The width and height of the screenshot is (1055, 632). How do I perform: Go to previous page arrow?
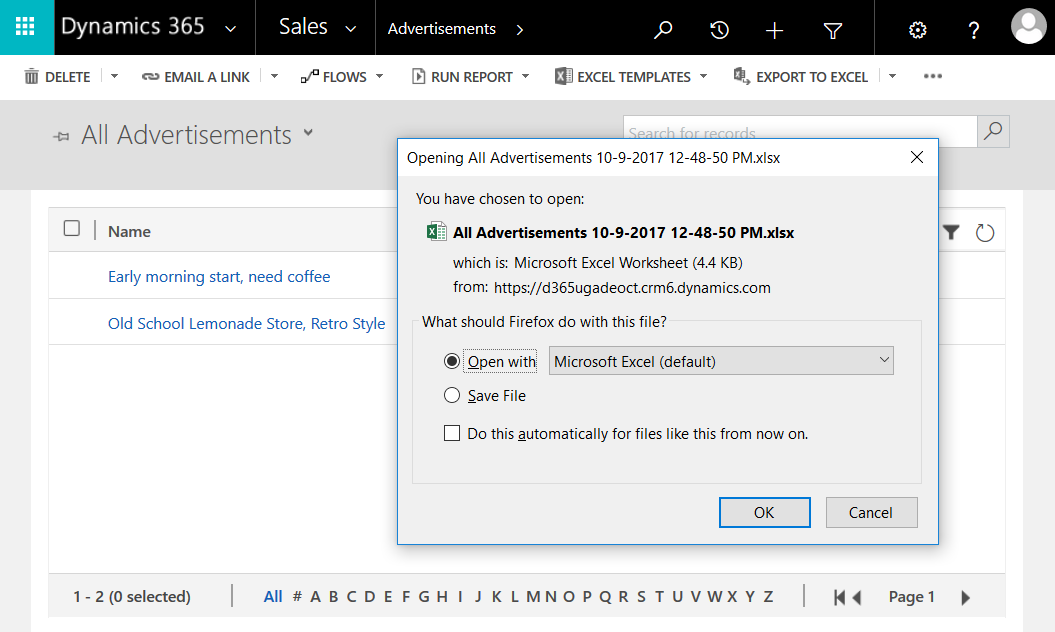[857, 598]
